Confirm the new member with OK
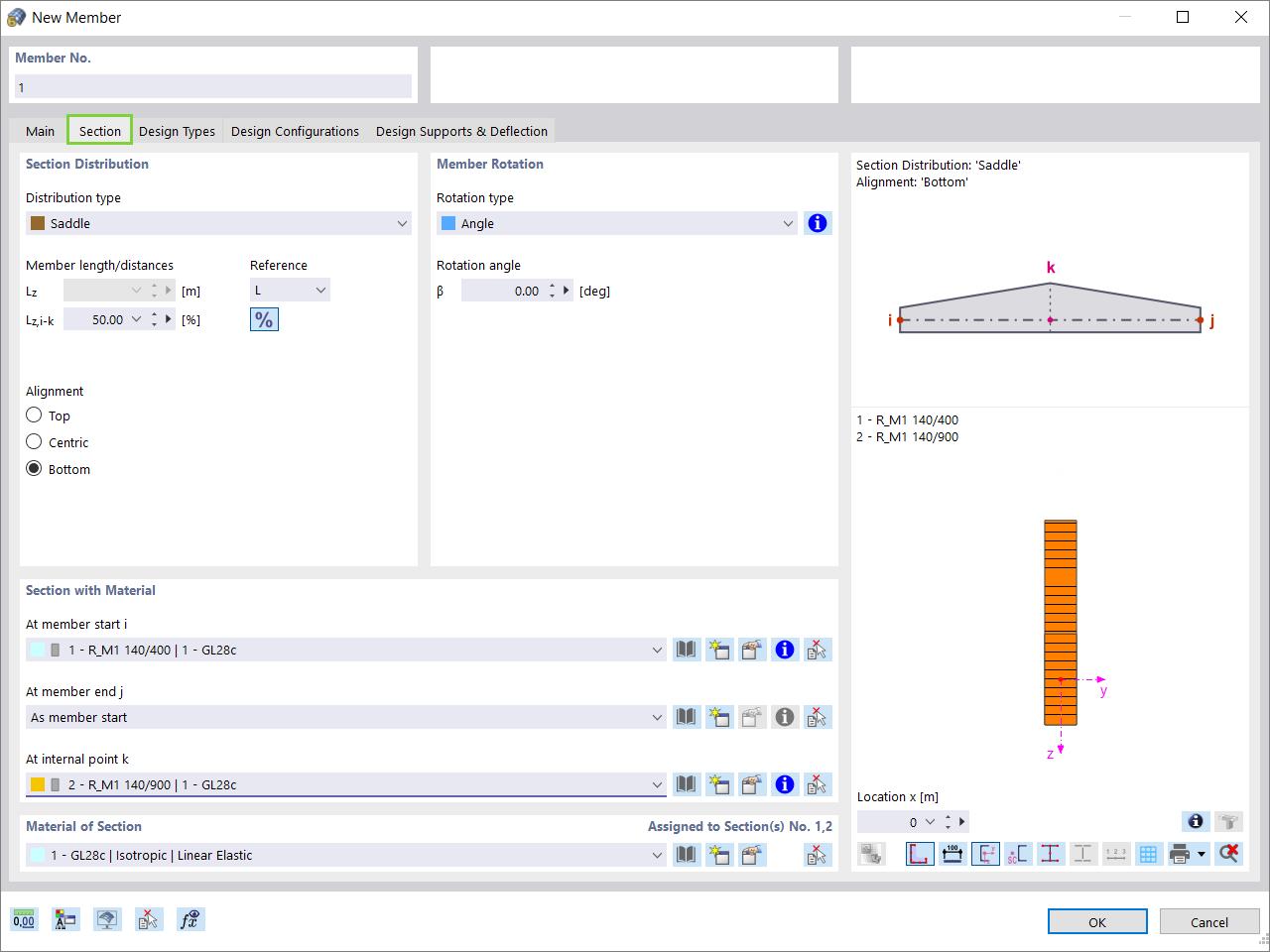1270x952 pixels. (1097, 921)
